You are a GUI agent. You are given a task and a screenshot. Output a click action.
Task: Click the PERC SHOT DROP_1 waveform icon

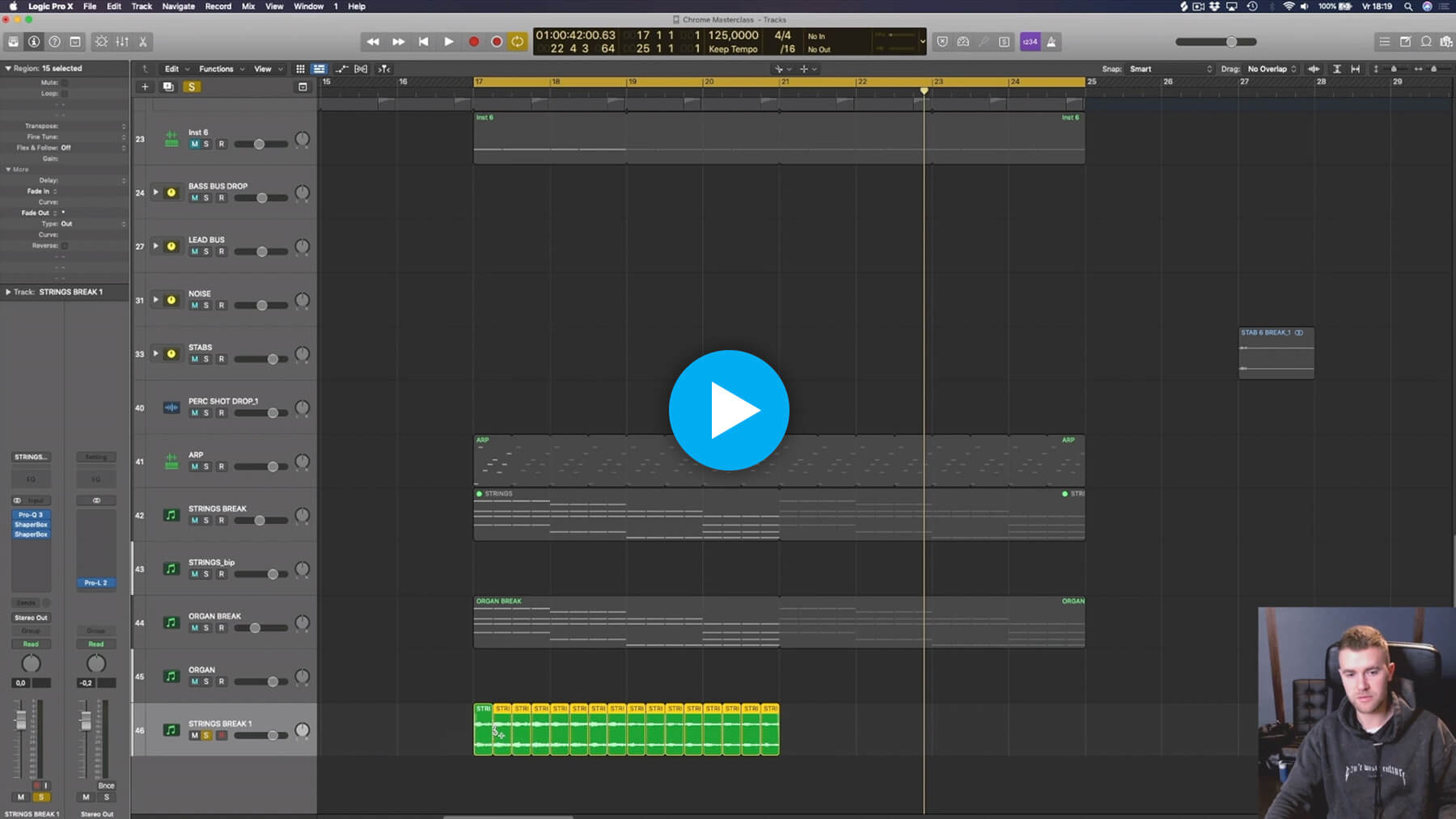click(171, 407)
